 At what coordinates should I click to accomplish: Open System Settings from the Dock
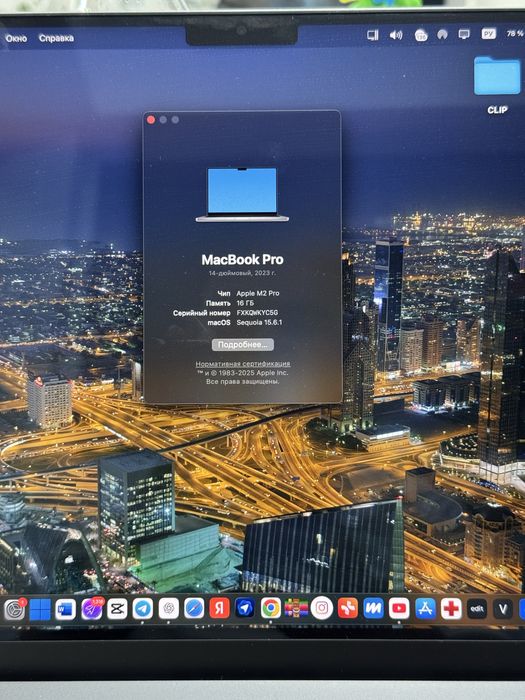pos(15,609)
